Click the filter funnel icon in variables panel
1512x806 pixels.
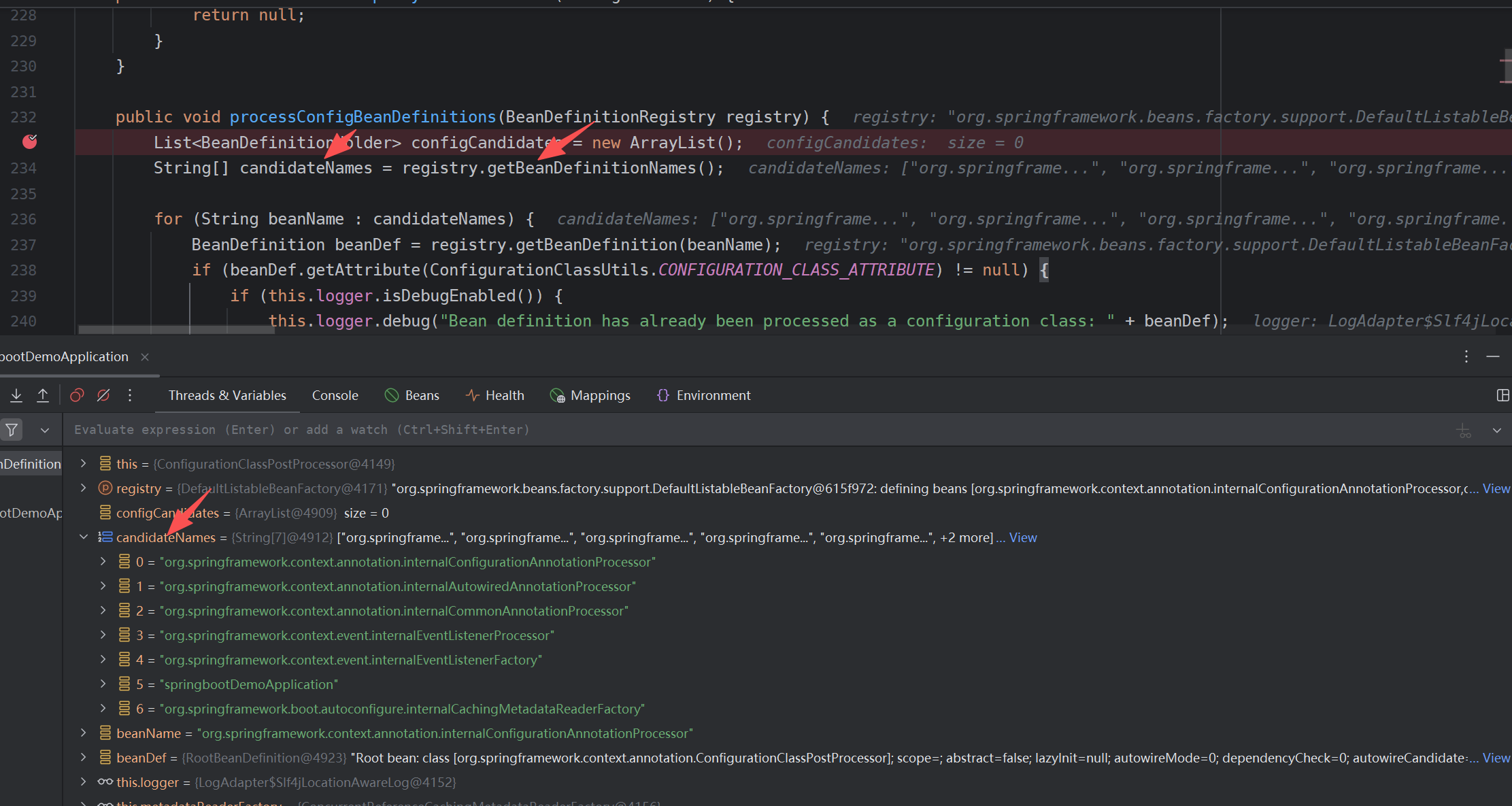point(12,429)
